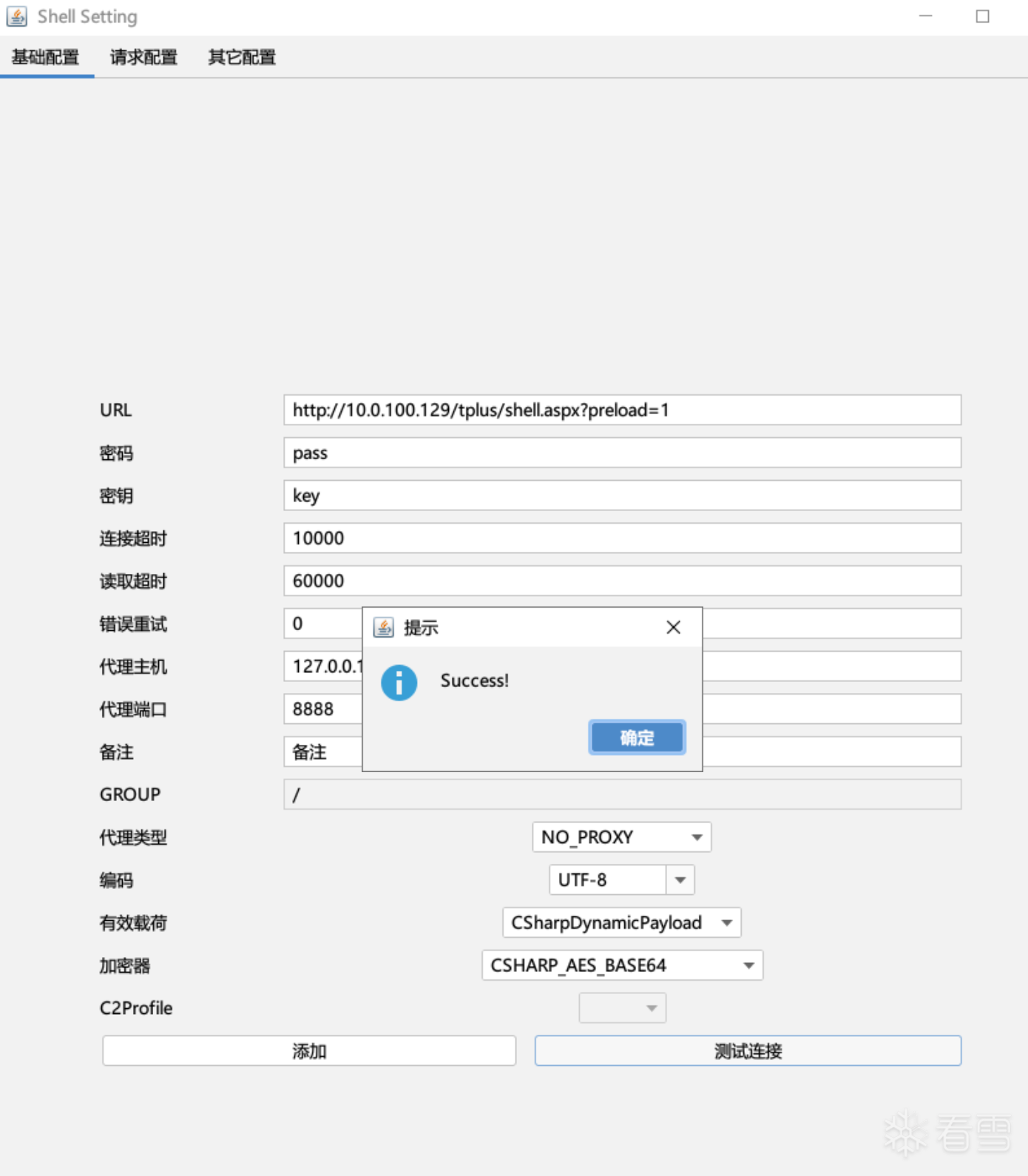Viewport: 1028px width, 1176px height.
Task: Click the 密钥 field containing key
Action: pos(622,496)
